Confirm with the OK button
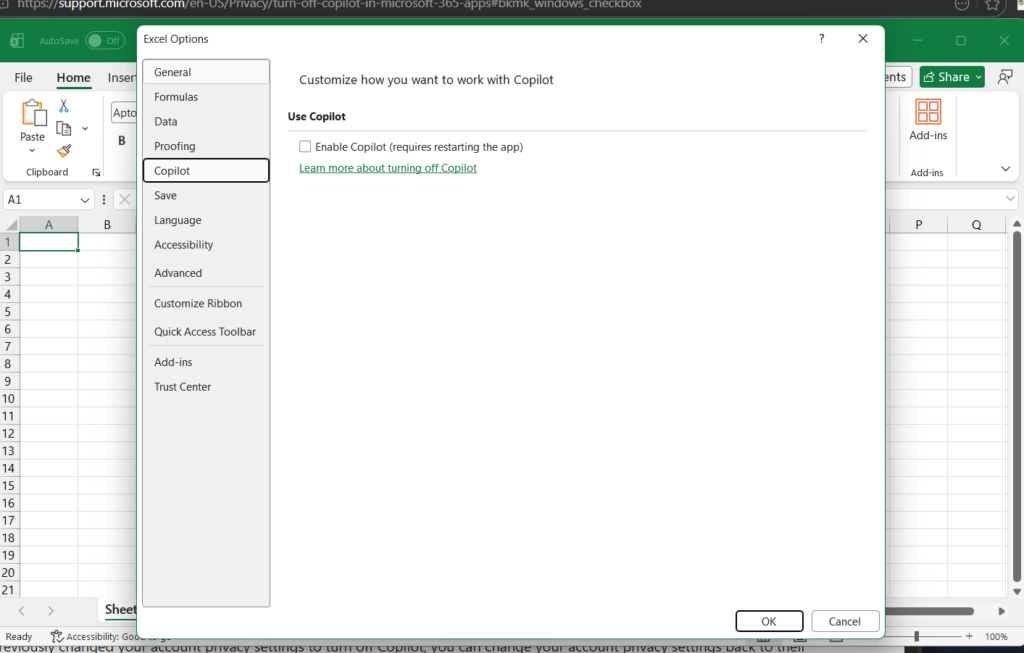The height and width of the screenshot is (653, 1024). point(769,621)
